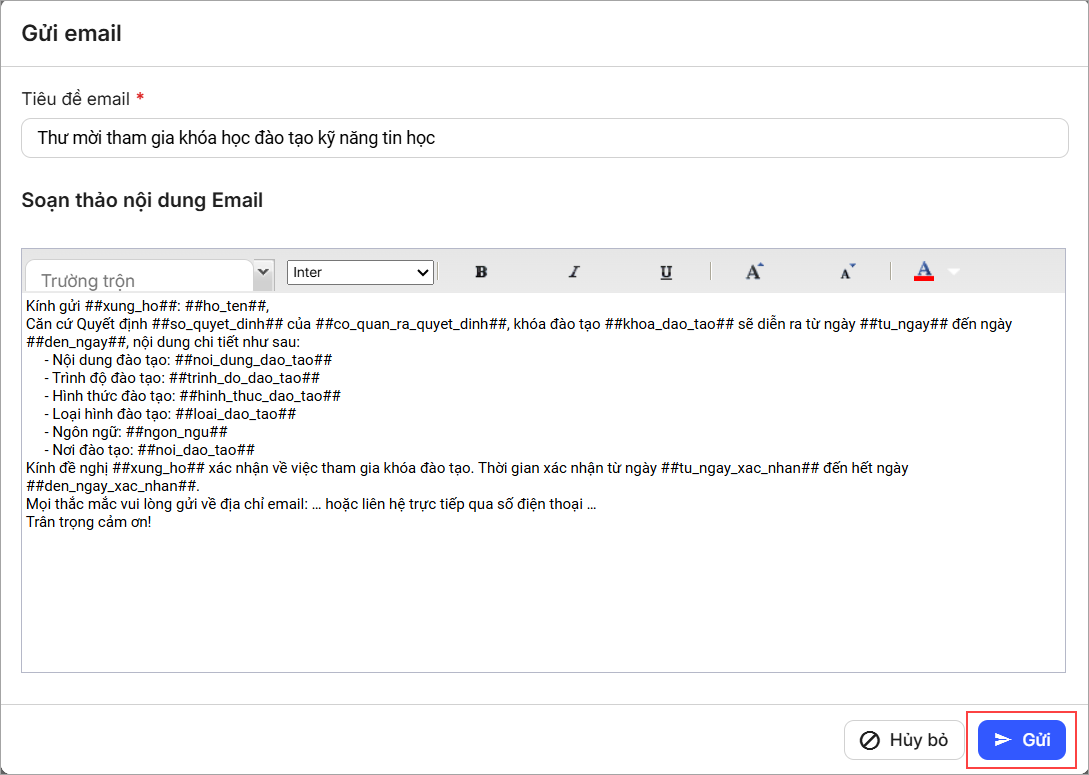
Task: Click the 'Kính gửi ##xung_ho##' greeting line
Action: coord(147,306)
